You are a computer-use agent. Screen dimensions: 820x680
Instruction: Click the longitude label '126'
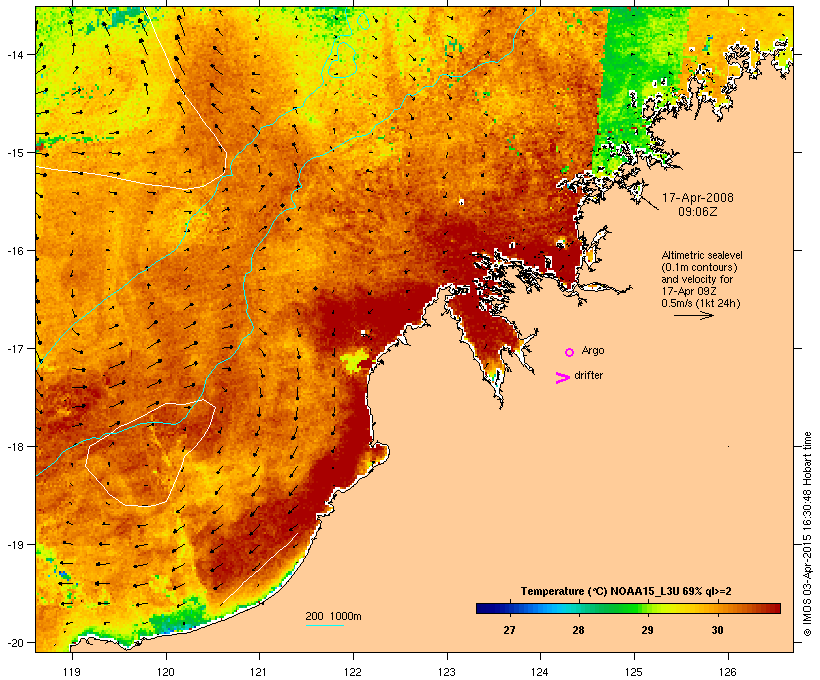pyautogui.click(x=727, y=672)
